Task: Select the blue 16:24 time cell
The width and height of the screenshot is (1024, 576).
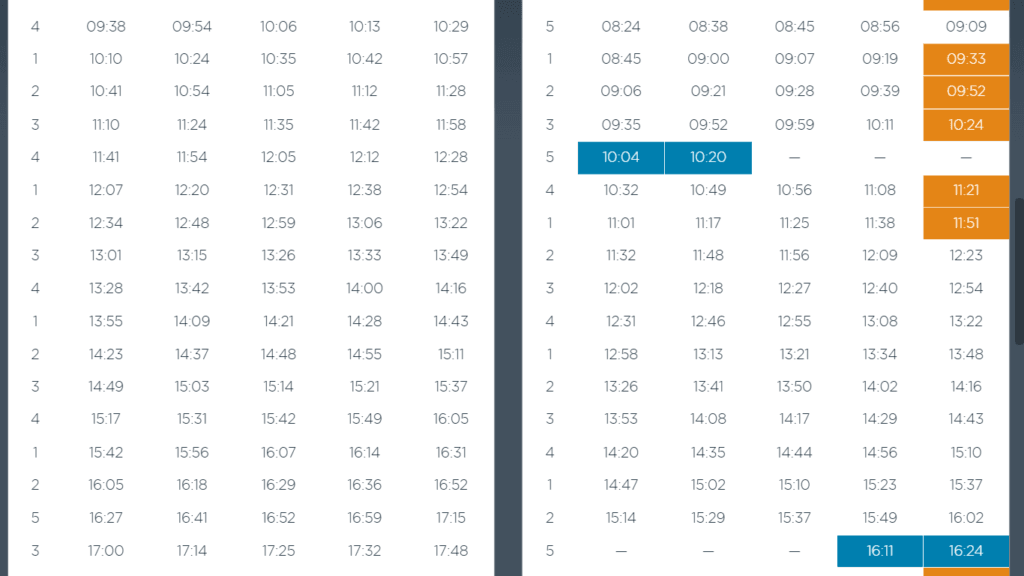Action: (966, 551)
